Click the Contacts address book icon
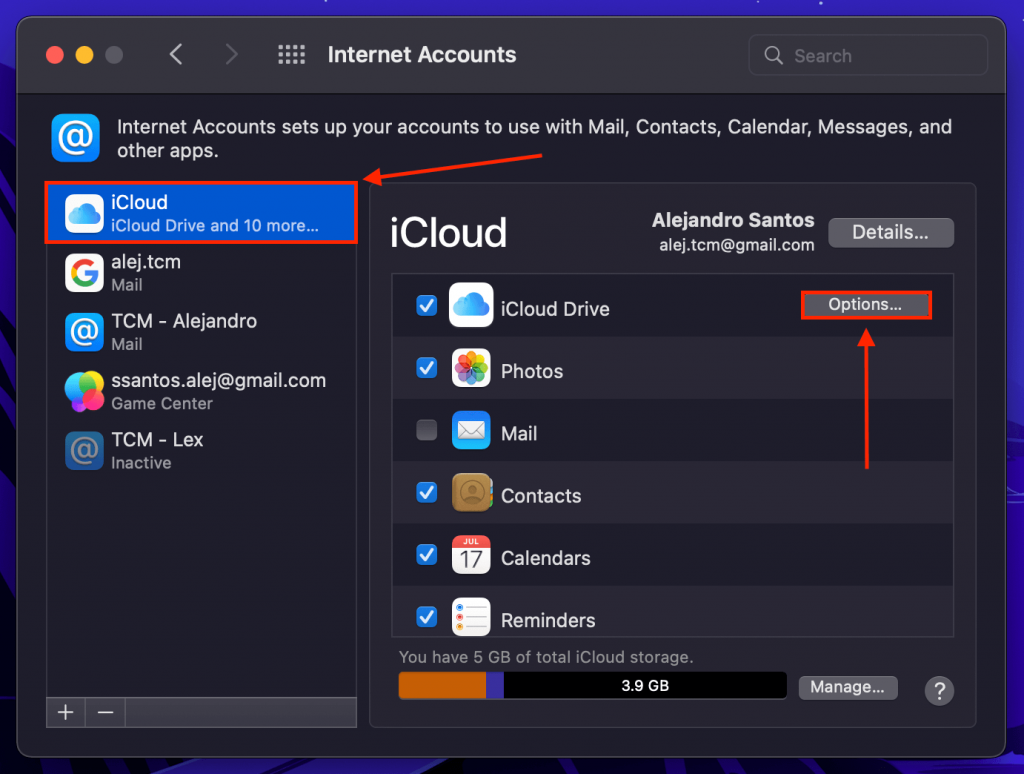Image resolution: width=1024 pixels, height=774 pixels. (471, 494)
